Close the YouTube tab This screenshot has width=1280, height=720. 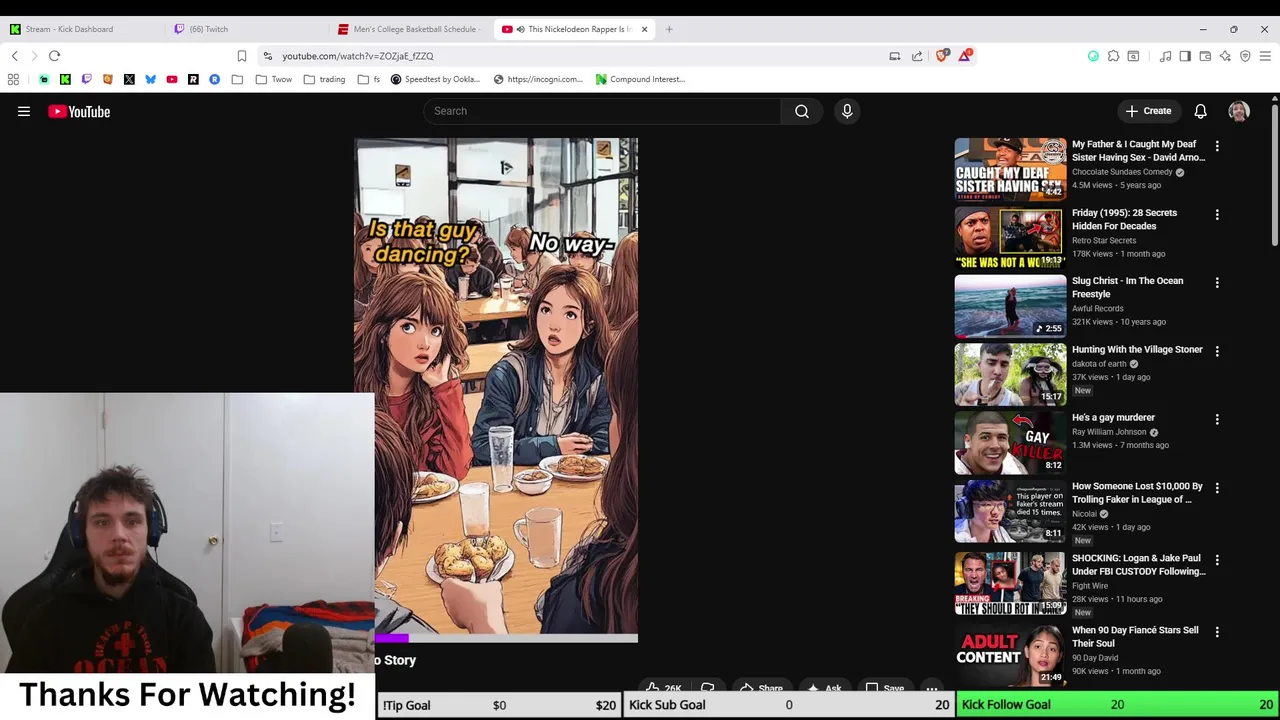644,29
